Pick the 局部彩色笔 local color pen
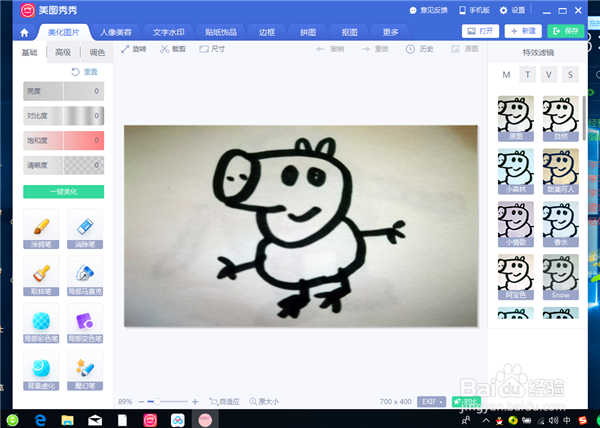600x428 pixels. pos(41,323)
